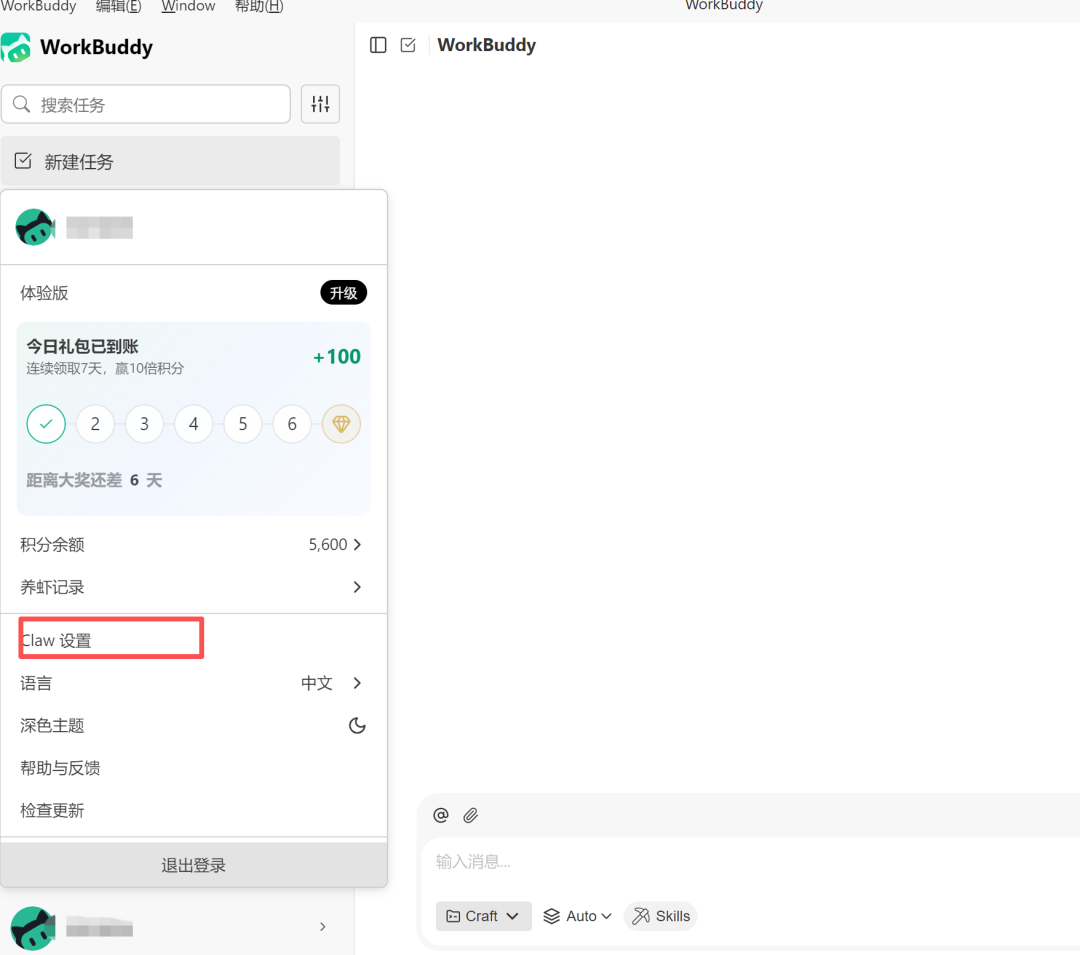Image resolution: width=1080 pixels, height=955 pixels.
Task: Open 积分余额 points balance details
Action: click(192, 545)
